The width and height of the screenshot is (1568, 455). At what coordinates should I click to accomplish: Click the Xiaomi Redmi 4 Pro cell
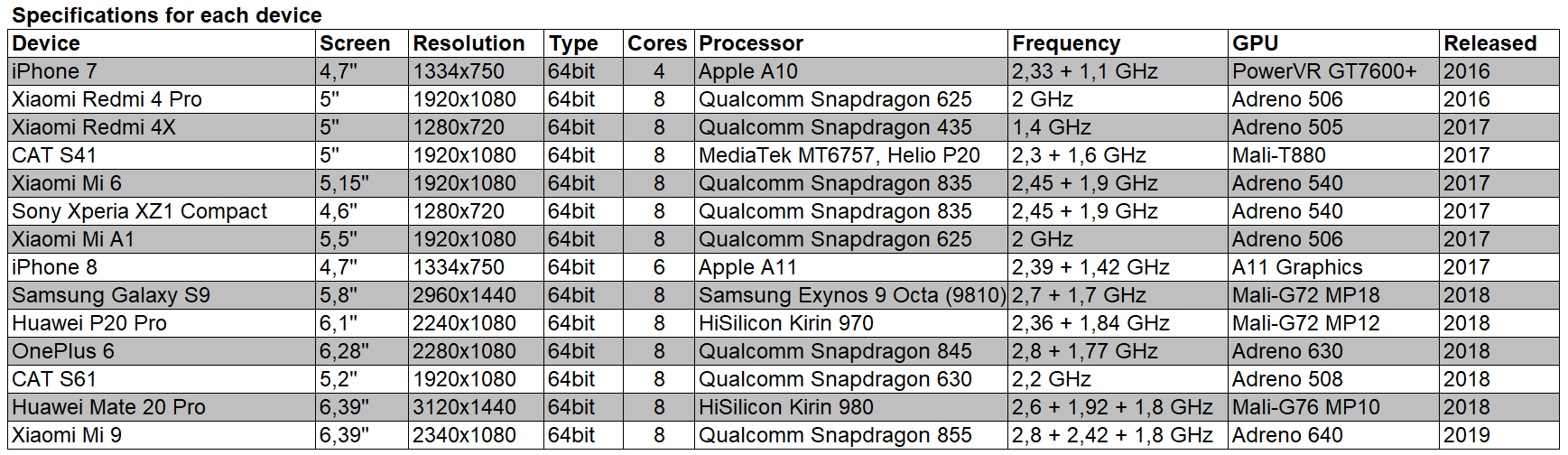pos(107,99)
